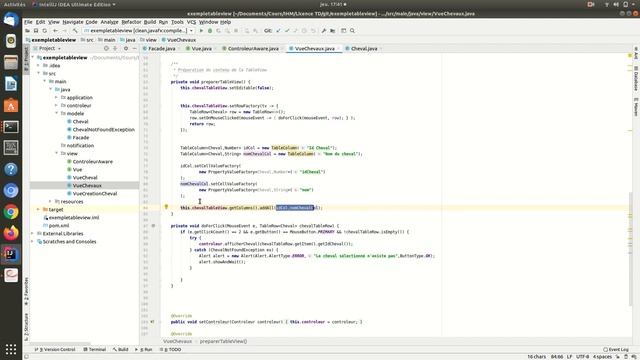
Task: Hide the Project panel with minus icon
Action: pyautogui.click(x=134, y=49)
